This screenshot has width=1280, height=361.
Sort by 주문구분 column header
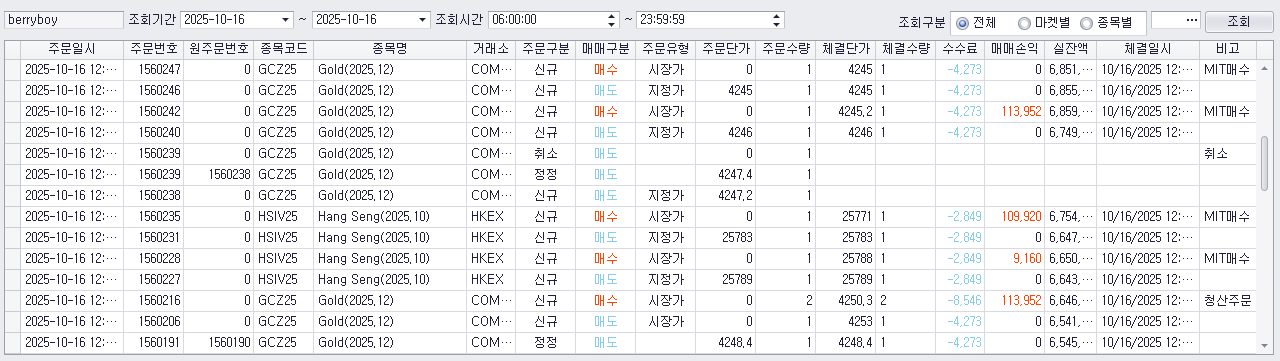(546, 49)
